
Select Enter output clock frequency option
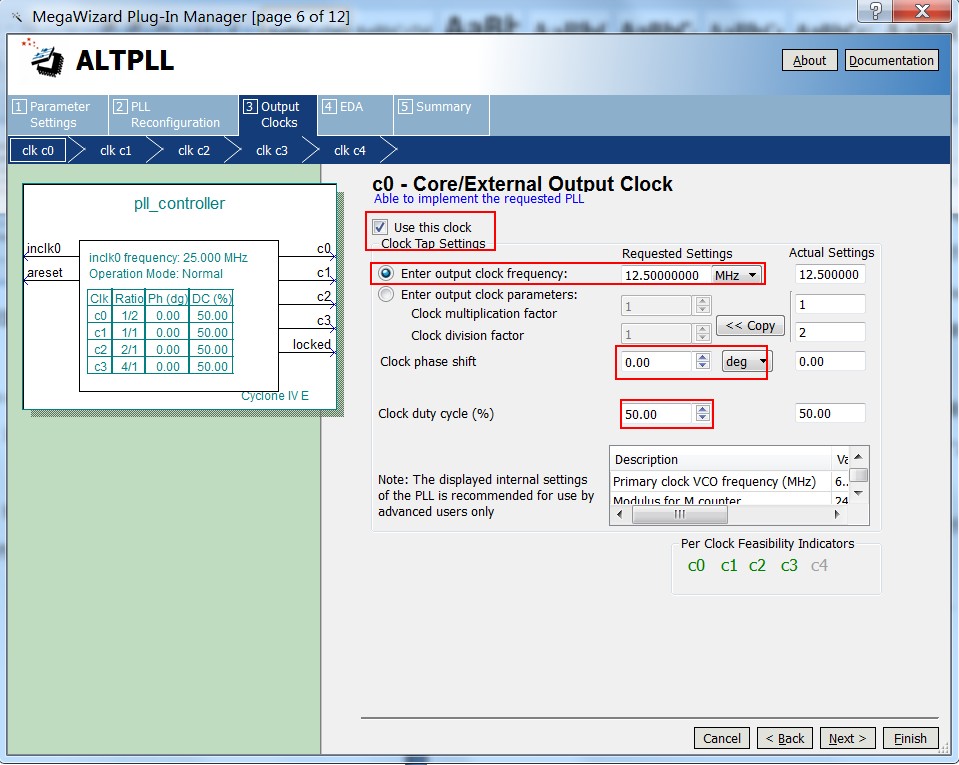click(386, 274)
